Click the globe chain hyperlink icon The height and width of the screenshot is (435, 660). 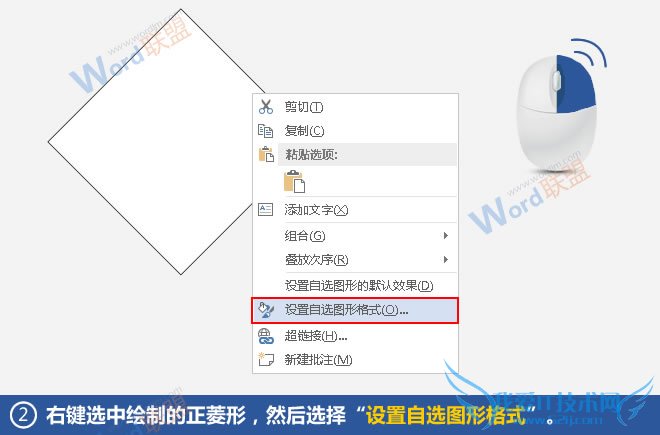(x=266, y=336)
